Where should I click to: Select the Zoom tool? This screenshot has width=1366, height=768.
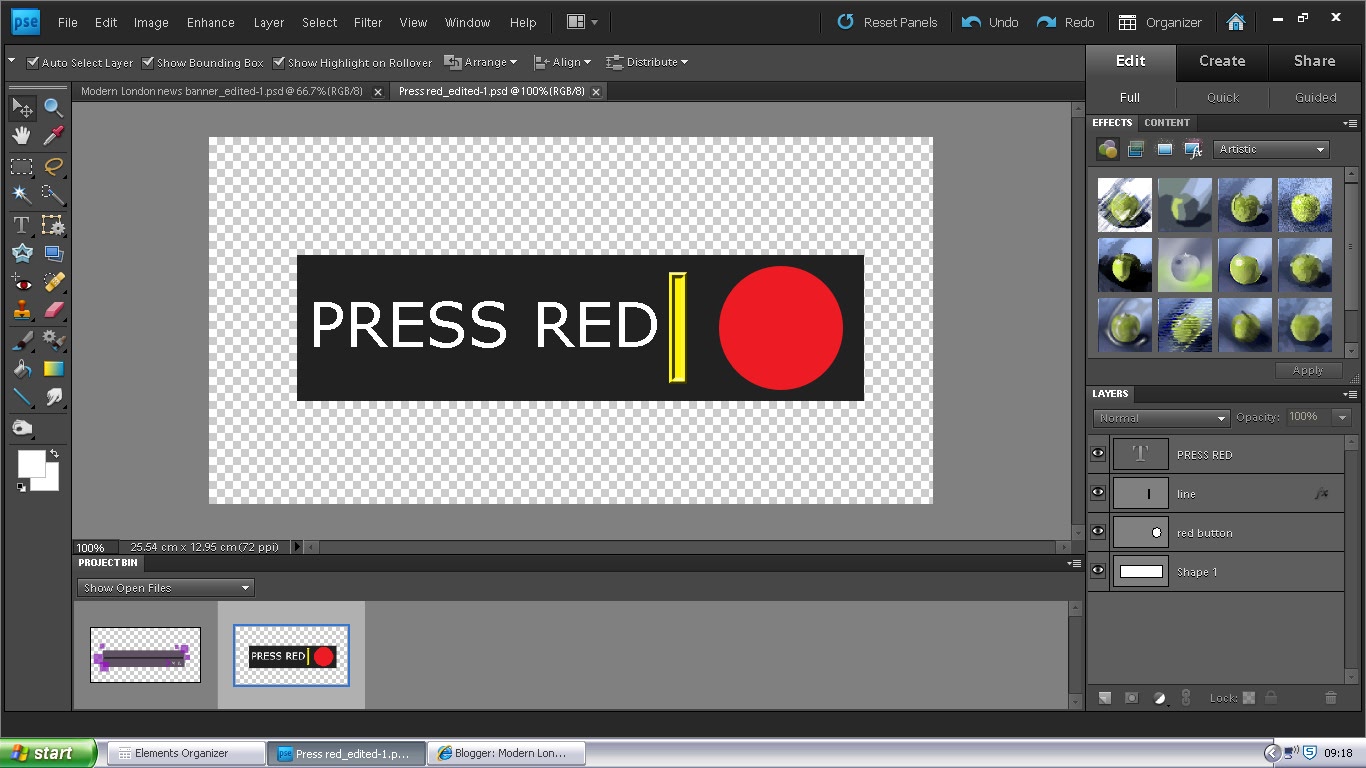pos(54,108)
